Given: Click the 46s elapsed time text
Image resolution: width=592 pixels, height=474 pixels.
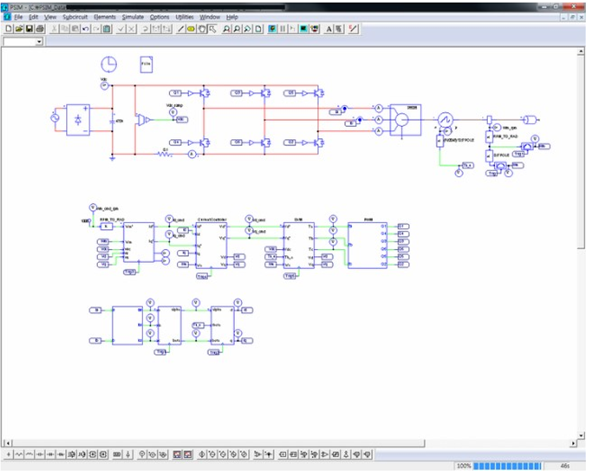Looking at the screenshot, I should (564, 466).
